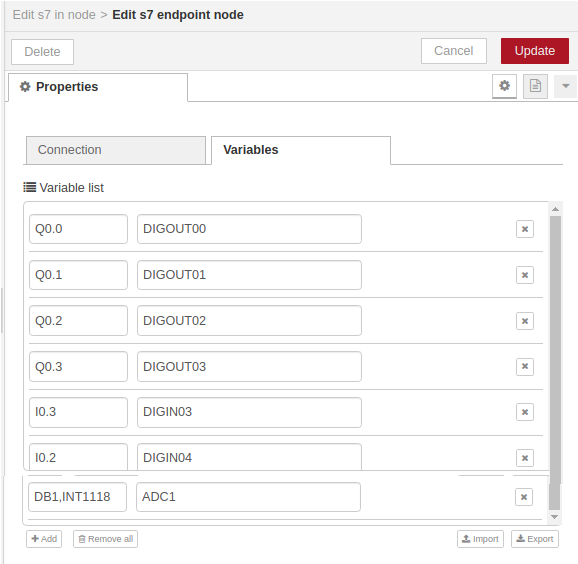Expand the properties tray dropdown arrow
Screen dimensions: 578x564
point(565,86)
